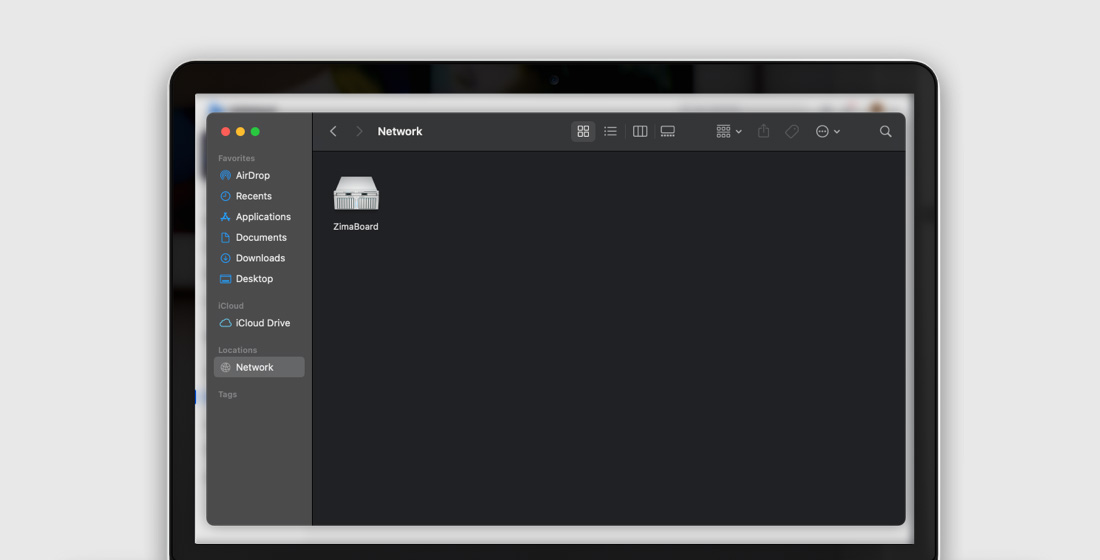Close the Finder window
Screen dimensions: 1100x560
click(225, 131)
